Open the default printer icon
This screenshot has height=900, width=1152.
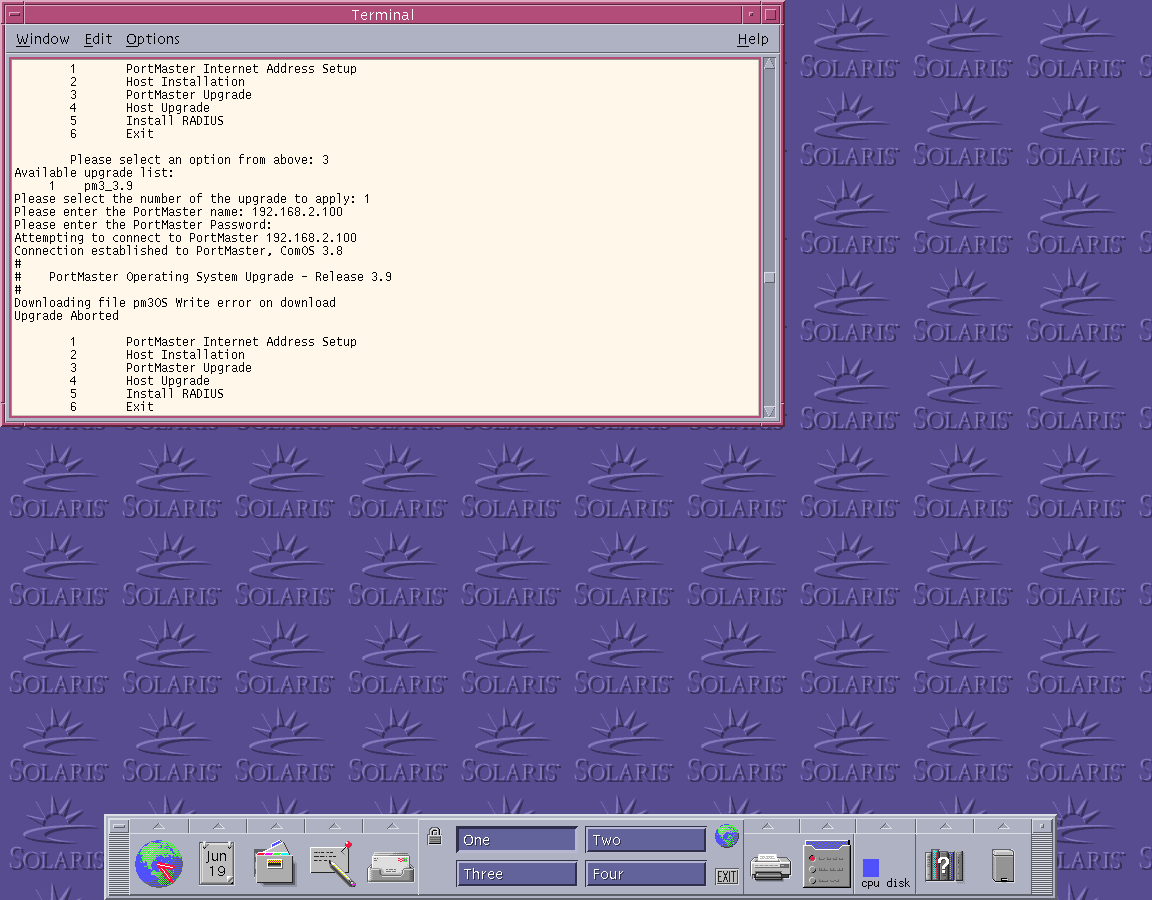click(770, 867)
